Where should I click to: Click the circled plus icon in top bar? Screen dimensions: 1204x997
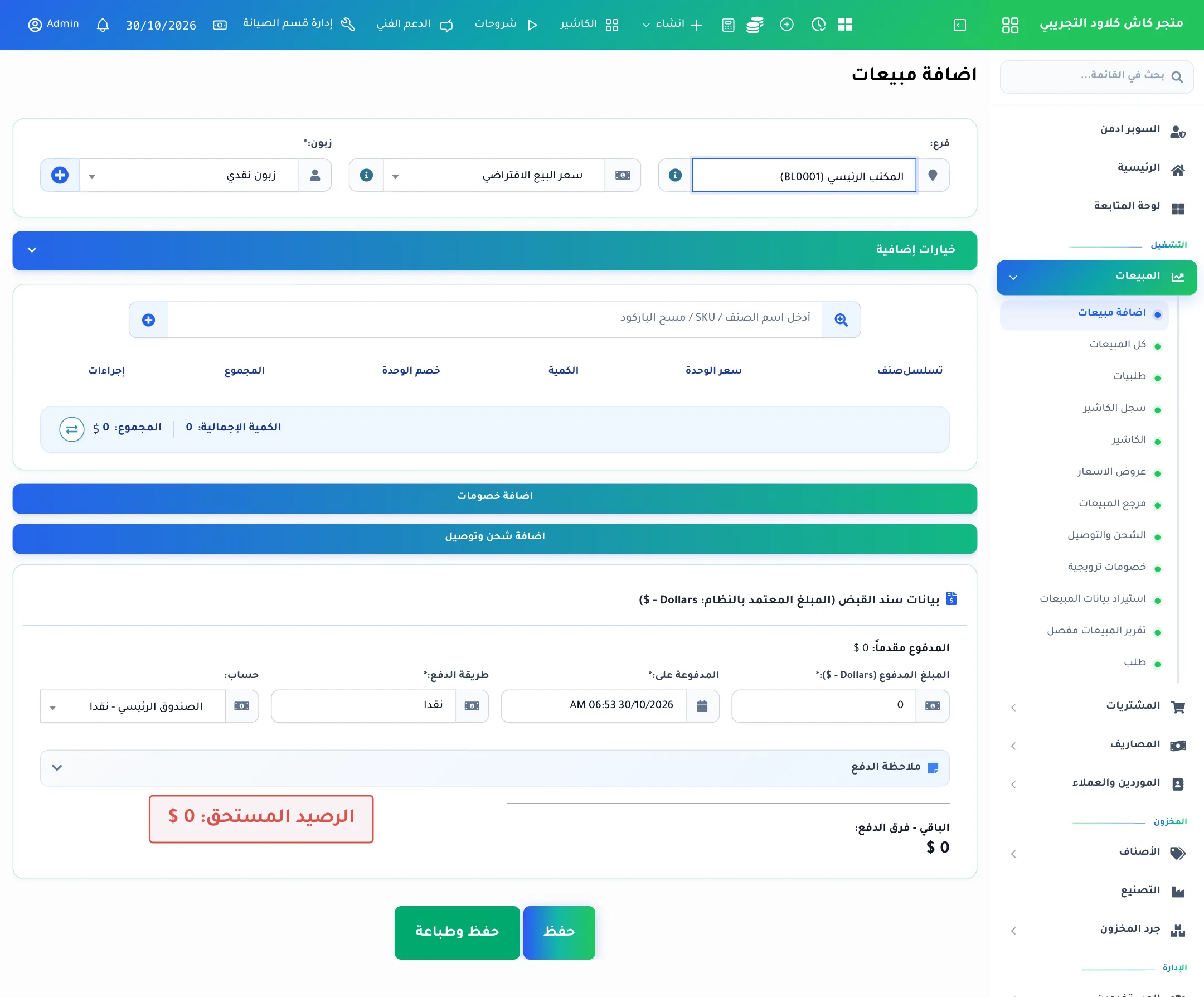tap(787, 25)
